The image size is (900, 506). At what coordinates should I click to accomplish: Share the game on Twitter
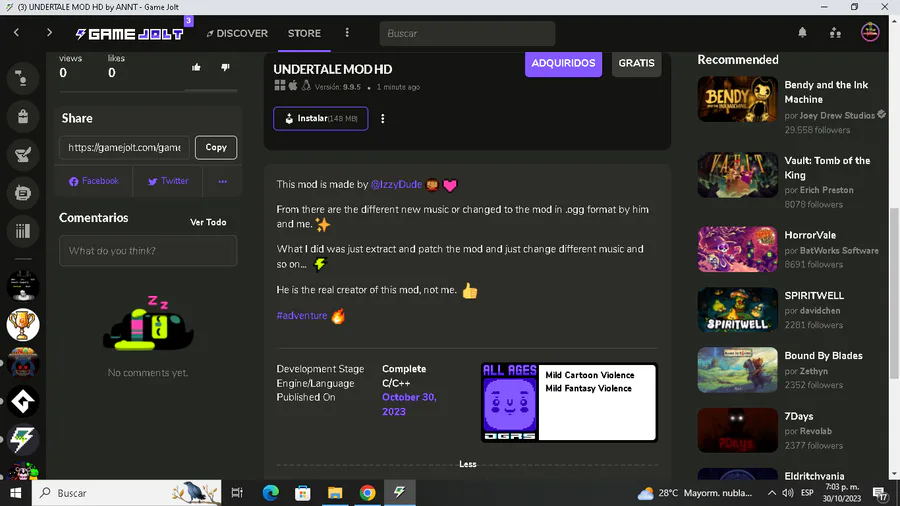click(168, 181)
